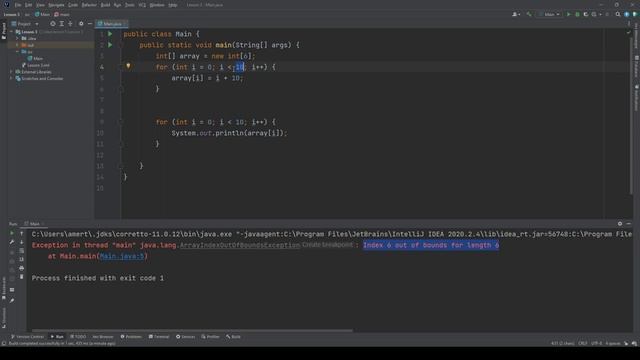
Task: Collapse the src folder
Action: (x=17, y=52)
